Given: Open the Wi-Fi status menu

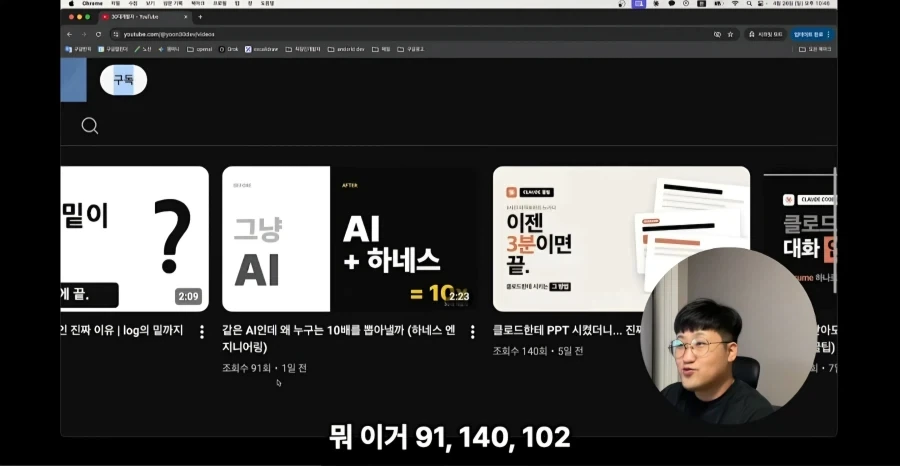Looking at the screenshot, I should [x=735, y=3].
